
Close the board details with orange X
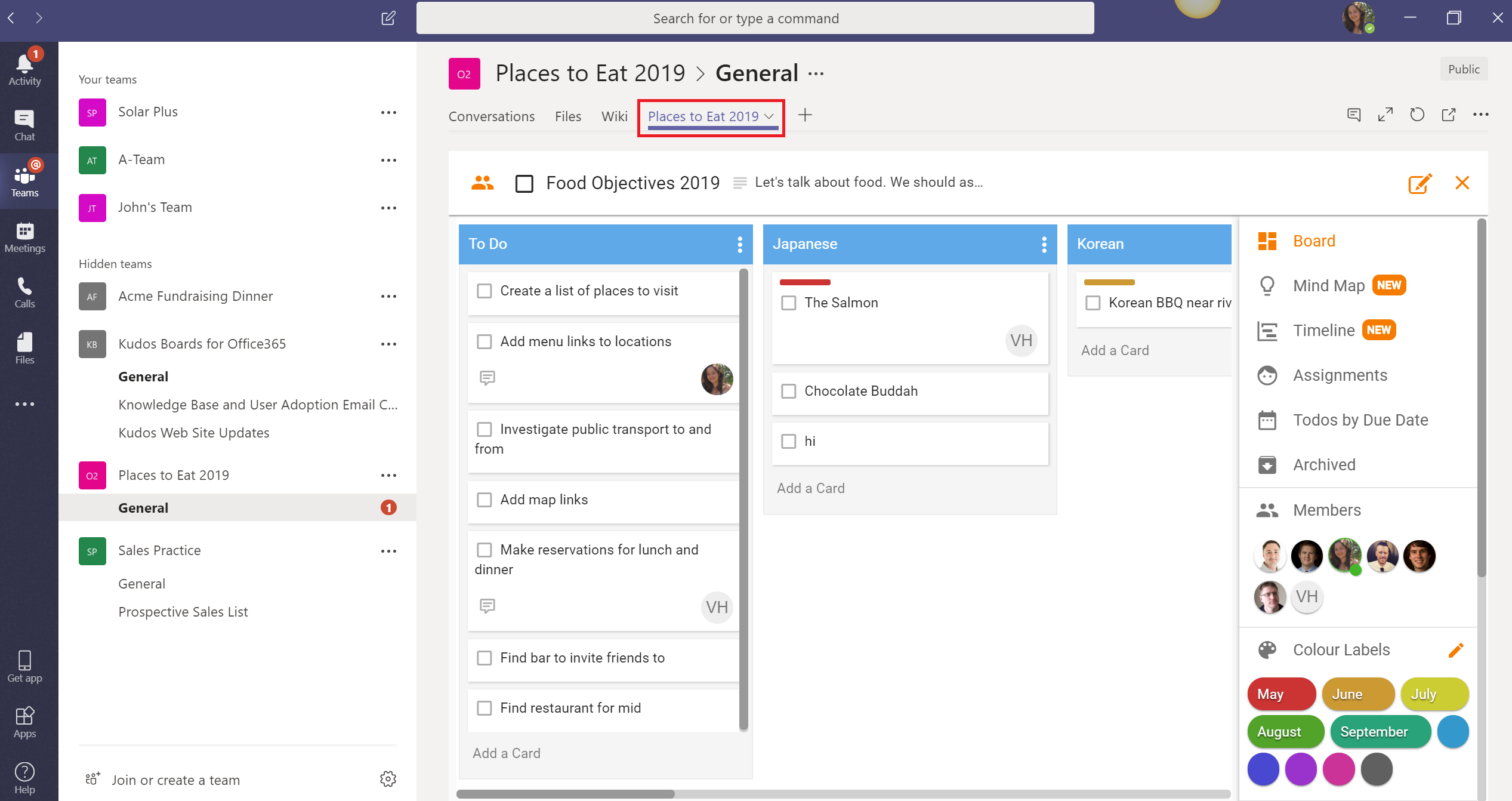click(1462, 183)
